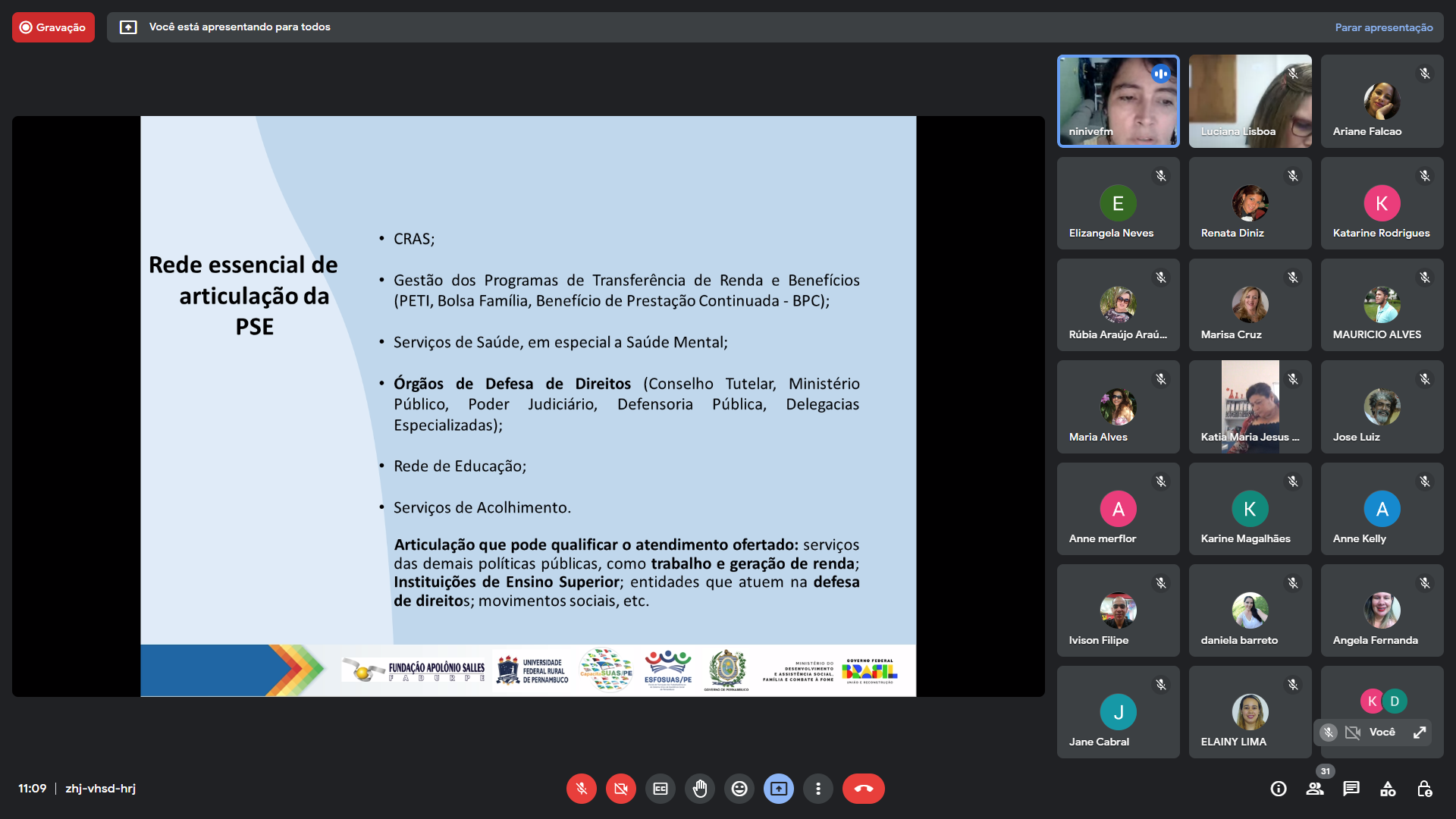Click the present screen icon
The height and width of the screenshot is (819, 1456).
tap(778, 789)
